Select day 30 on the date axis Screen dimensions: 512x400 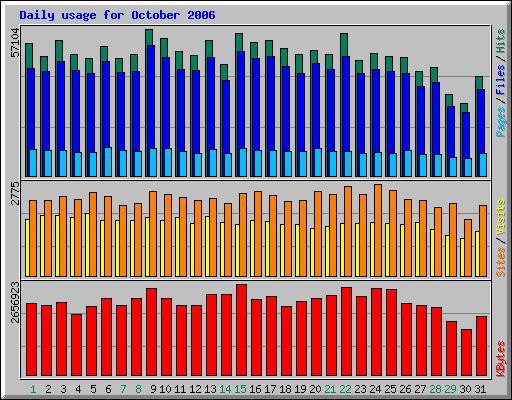[465, 389]
